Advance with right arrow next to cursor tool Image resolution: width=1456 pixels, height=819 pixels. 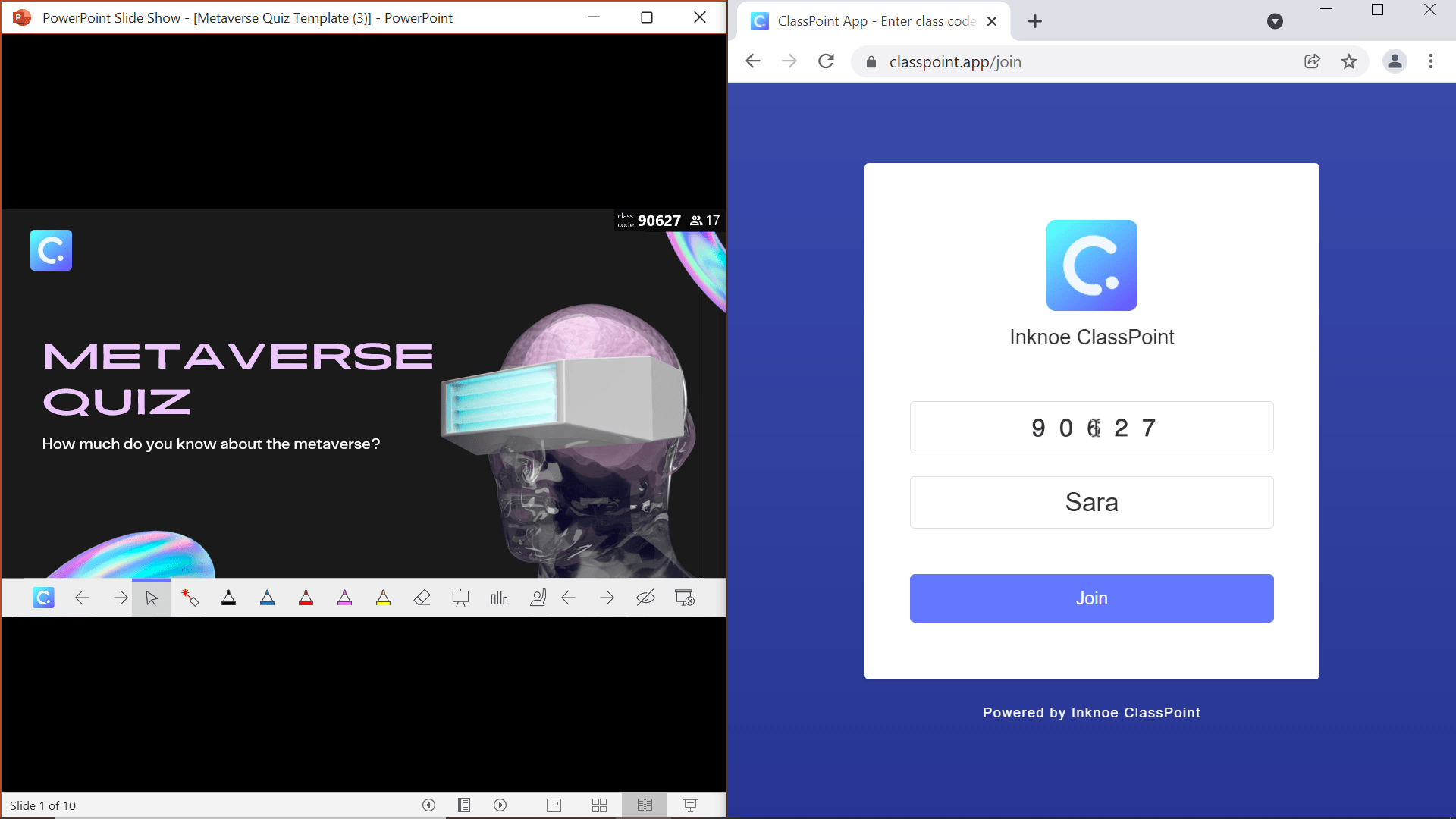coord(121,598)
